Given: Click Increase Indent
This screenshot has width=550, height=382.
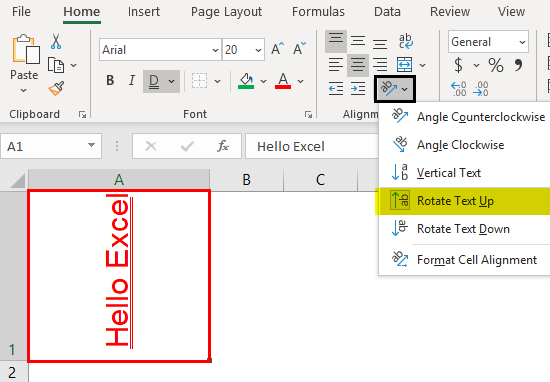Looking at the screenshot, I should click(358, 88).
